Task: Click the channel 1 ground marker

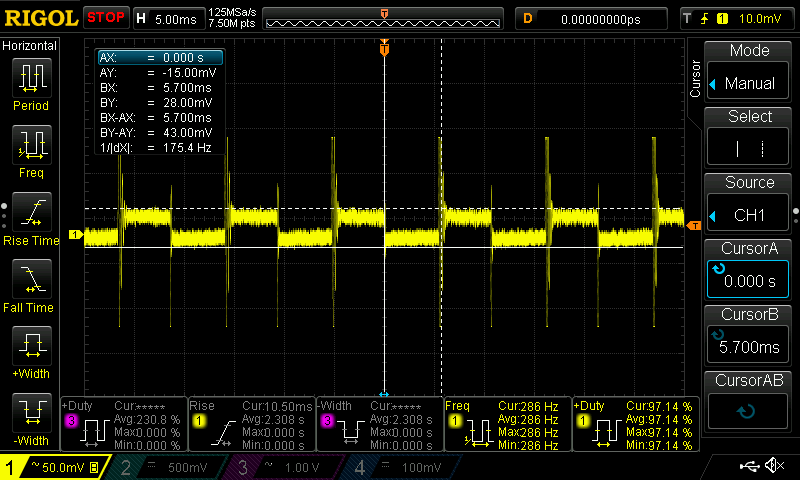Action: pyautogui.click(x=76, y=235)
